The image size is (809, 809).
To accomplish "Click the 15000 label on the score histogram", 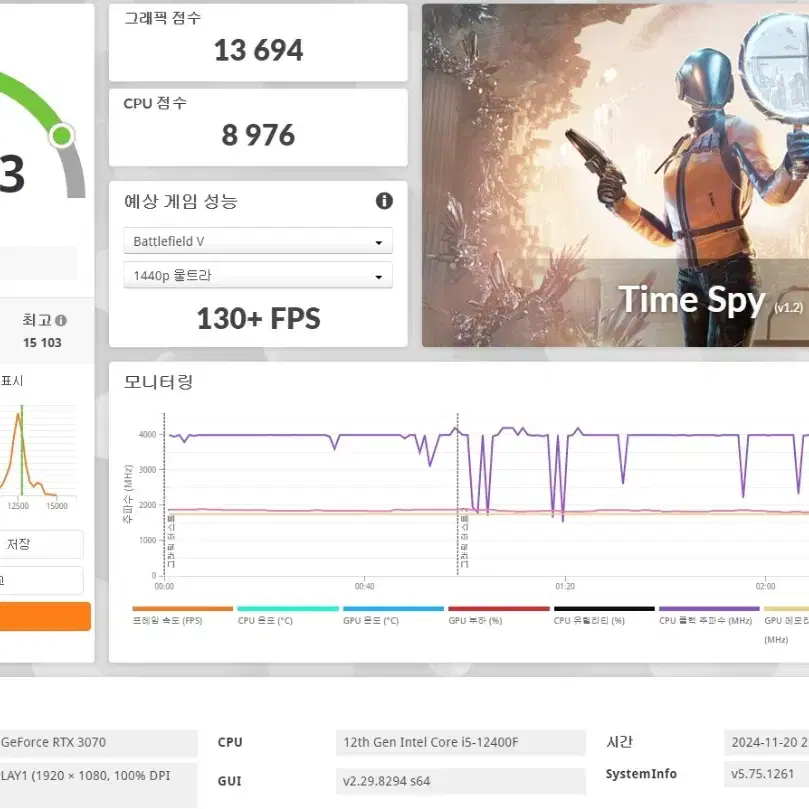I will [57, 506].
